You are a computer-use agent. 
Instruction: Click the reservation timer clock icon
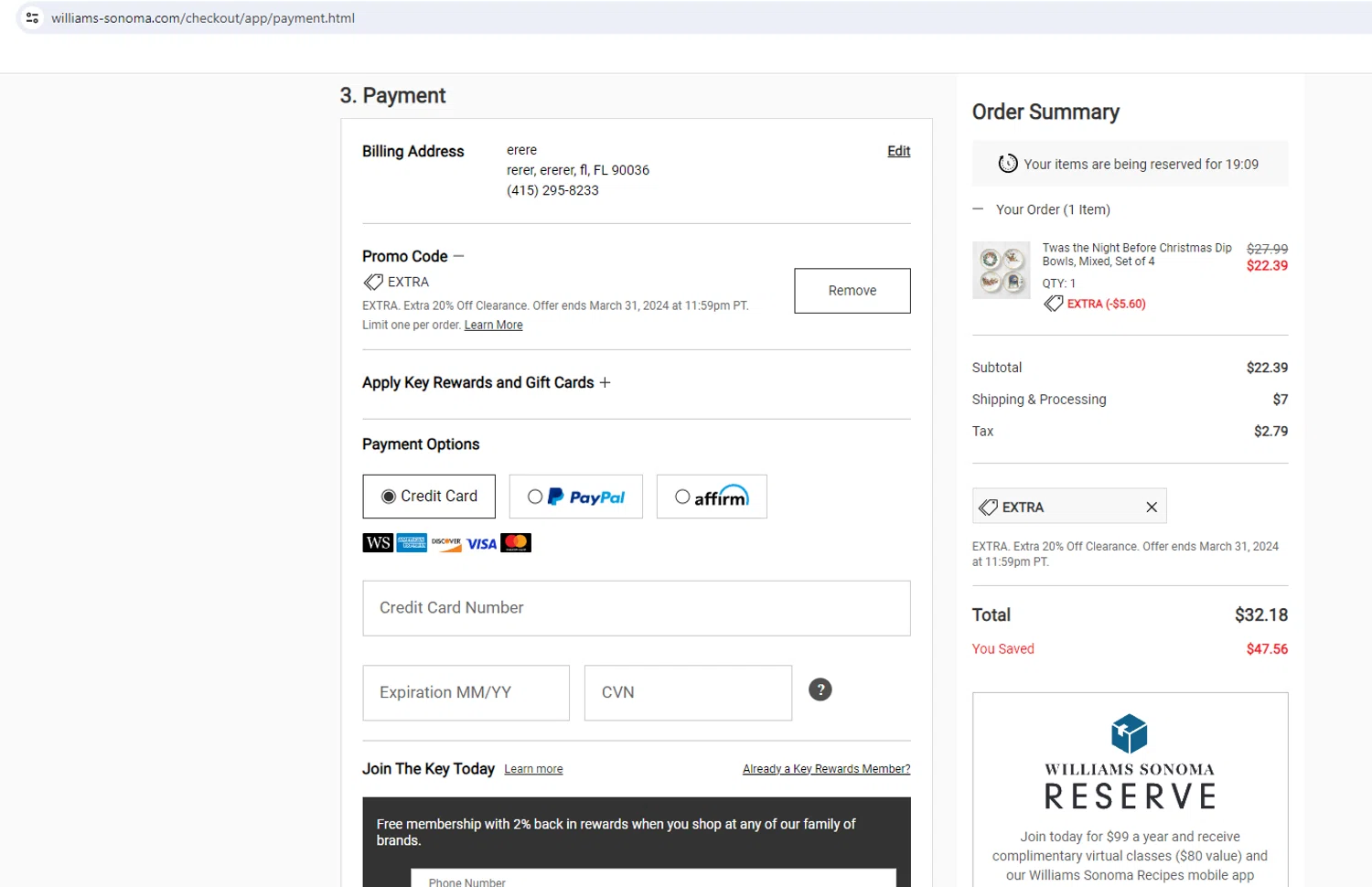tap(1008, 164)
